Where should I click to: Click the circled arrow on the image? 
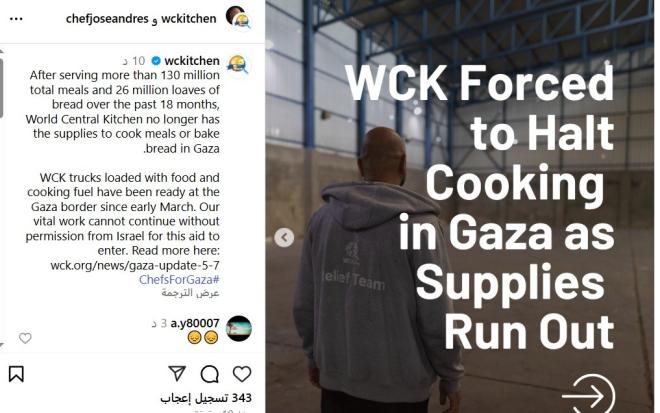coord(589,395)
